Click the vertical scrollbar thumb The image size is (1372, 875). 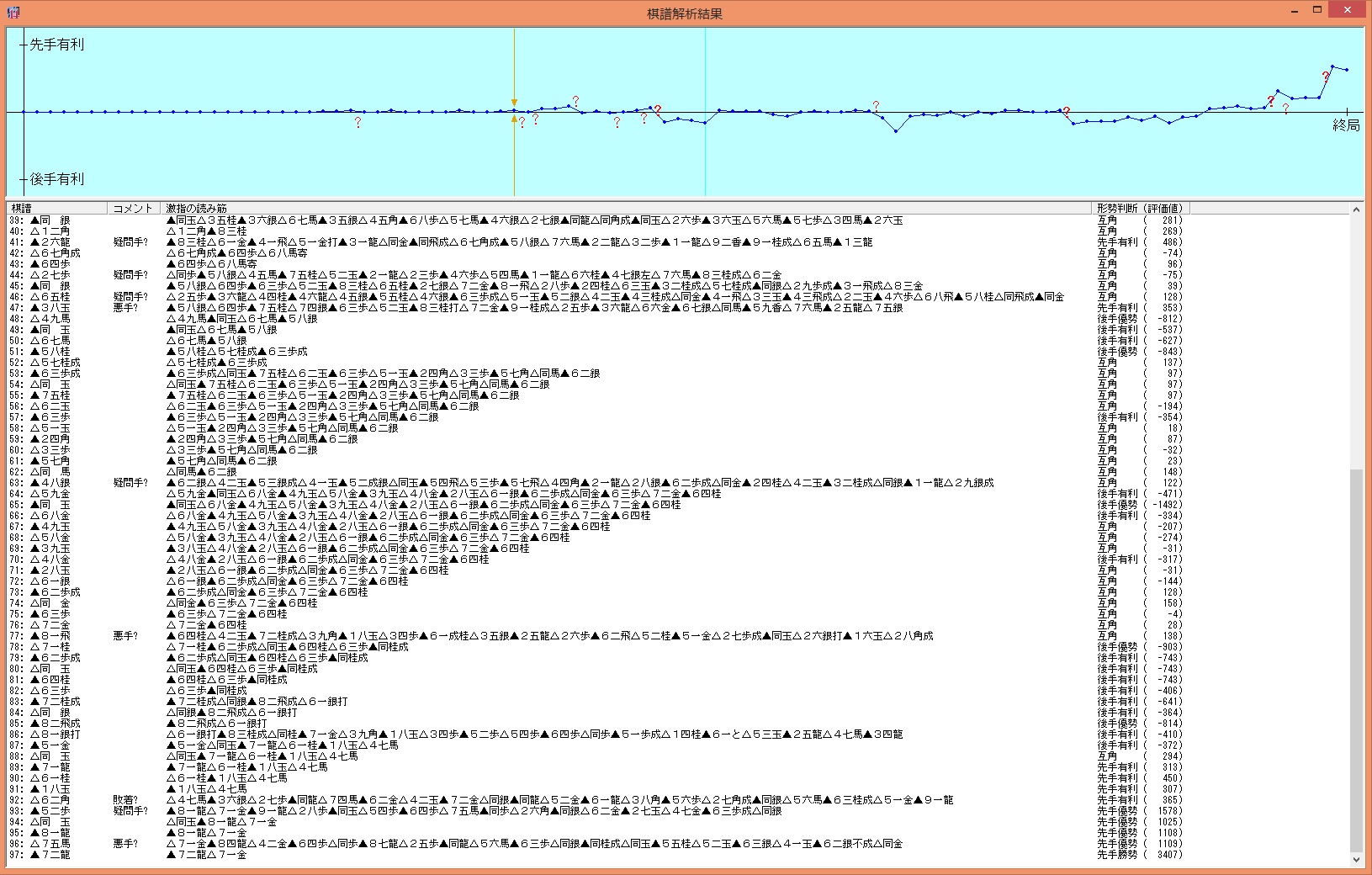pyautogui.click(x=1356, y=660)
